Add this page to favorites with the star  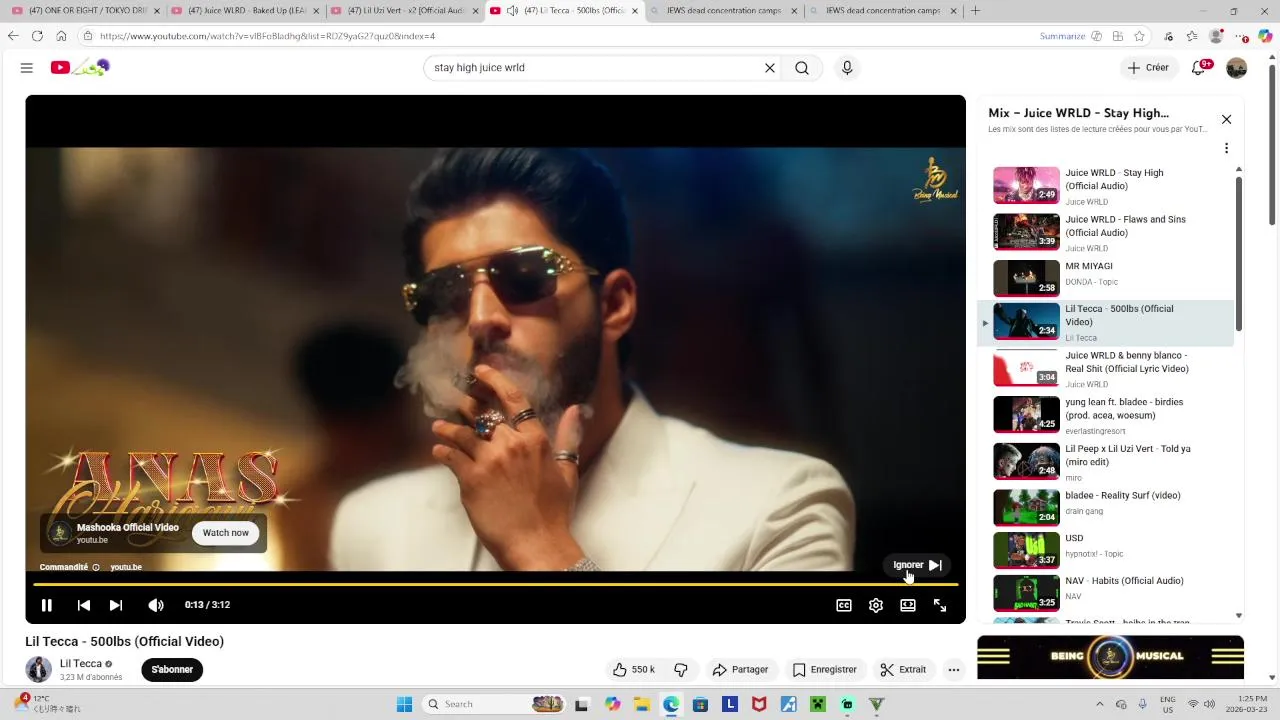click(1139, 36)
